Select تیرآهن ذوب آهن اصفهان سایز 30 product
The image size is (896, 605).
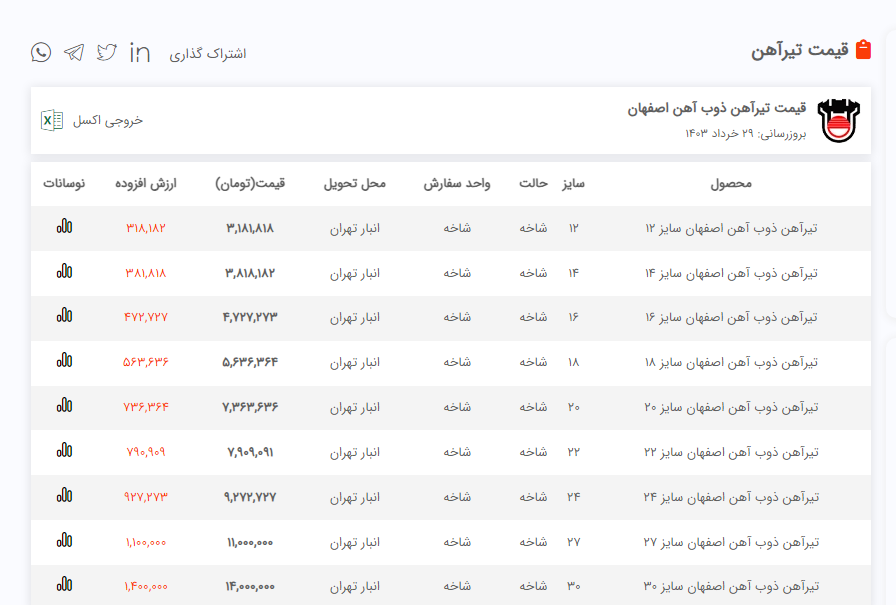[732, 586]
